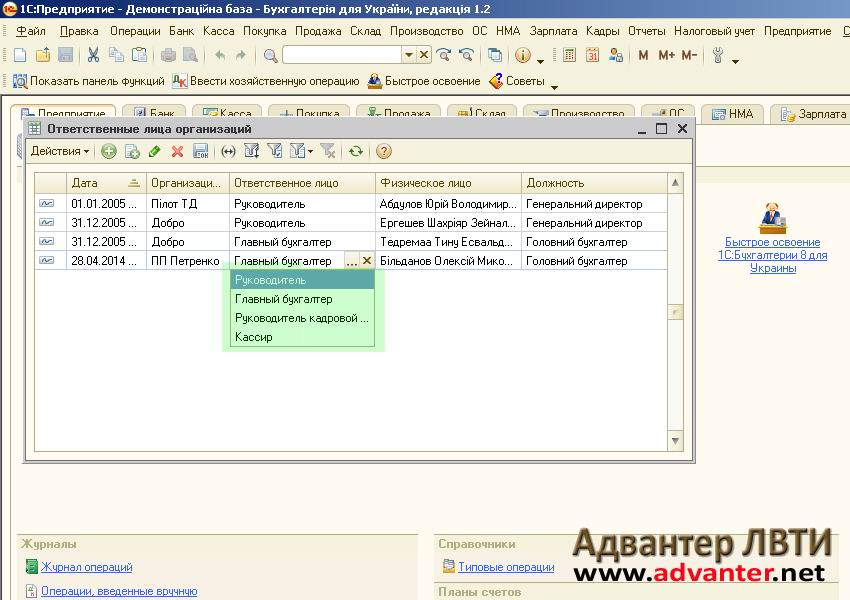
Task: Open the Отчеты menu
Action: (x=646, y=31)
